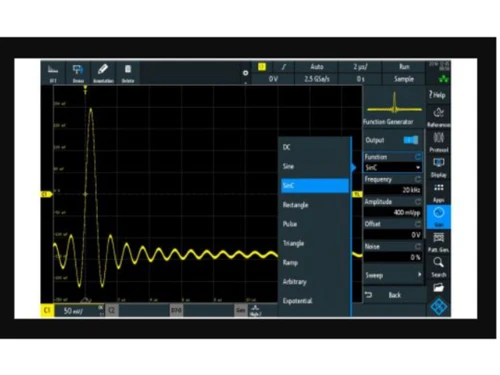
Task: Click the horizontal position 0 s field
Action: click(x=360, y=79)
